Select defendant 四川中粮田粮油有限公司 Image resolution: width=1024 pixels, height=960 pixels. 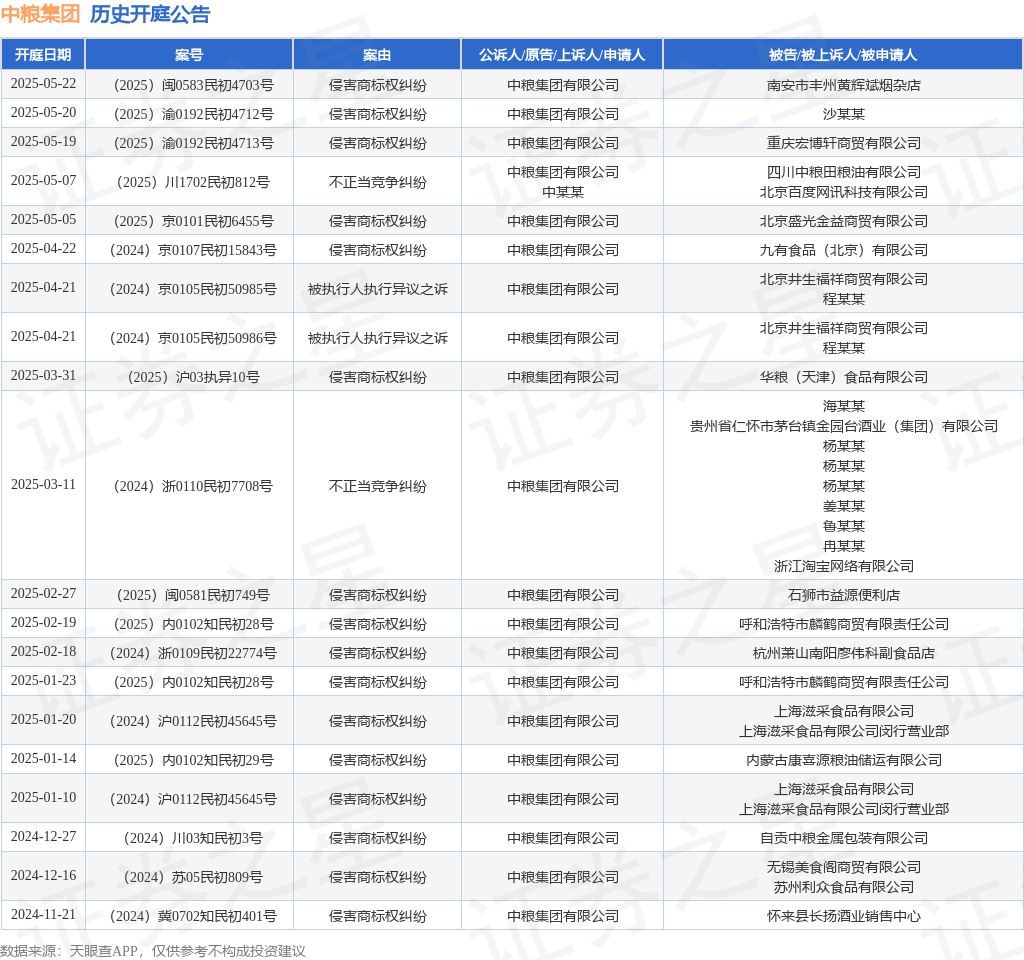pyautogui.click(x=843, y=172)
